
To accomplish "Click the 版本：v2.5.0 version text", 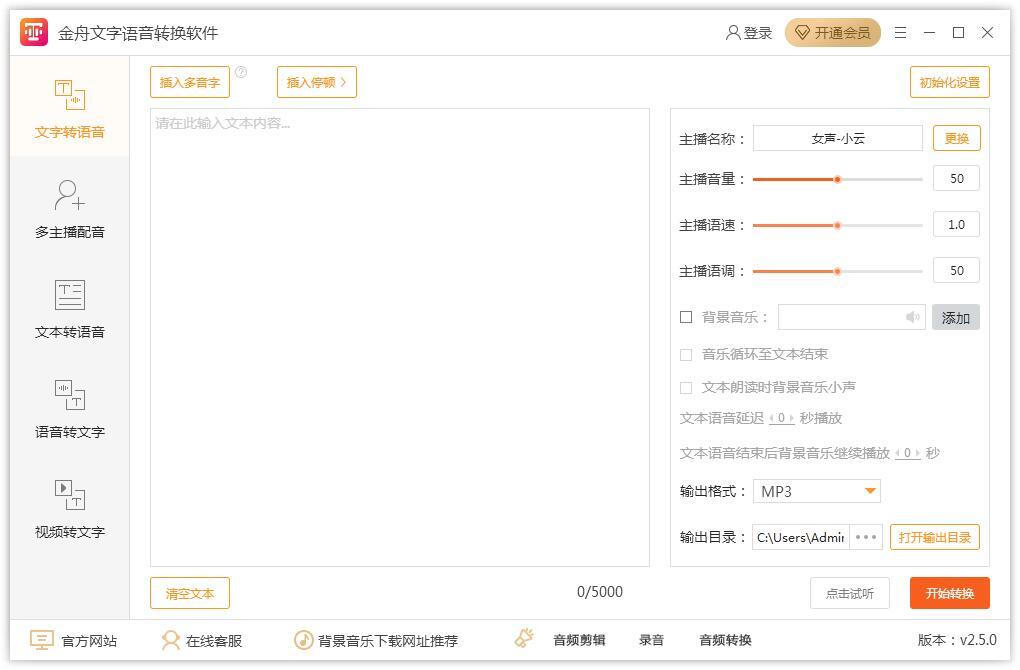I will tap(957, 640).
